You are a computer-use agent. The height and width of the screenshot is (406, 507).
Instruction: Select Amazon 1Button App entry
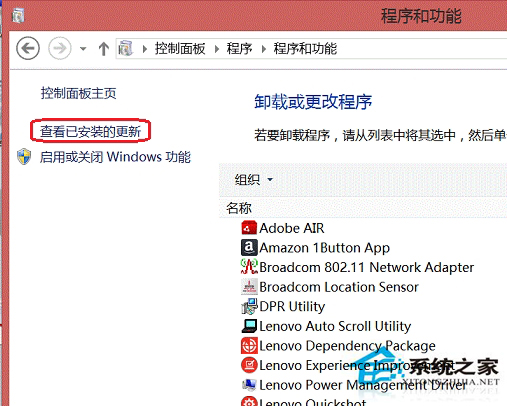(x=325, y=248)
